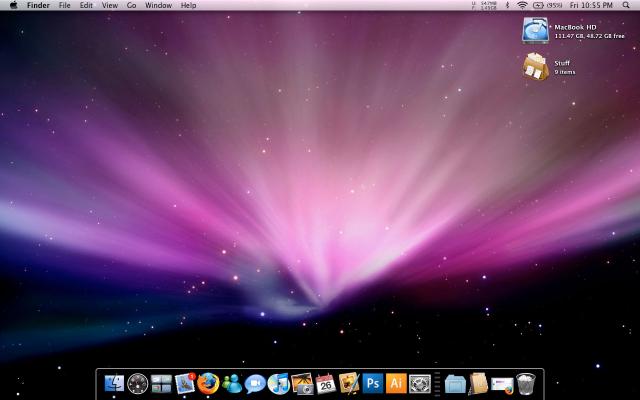Open Mail with the unread badge
This screenshot has width=640, height=400.
pyautogui.click(x=185, y=384)
